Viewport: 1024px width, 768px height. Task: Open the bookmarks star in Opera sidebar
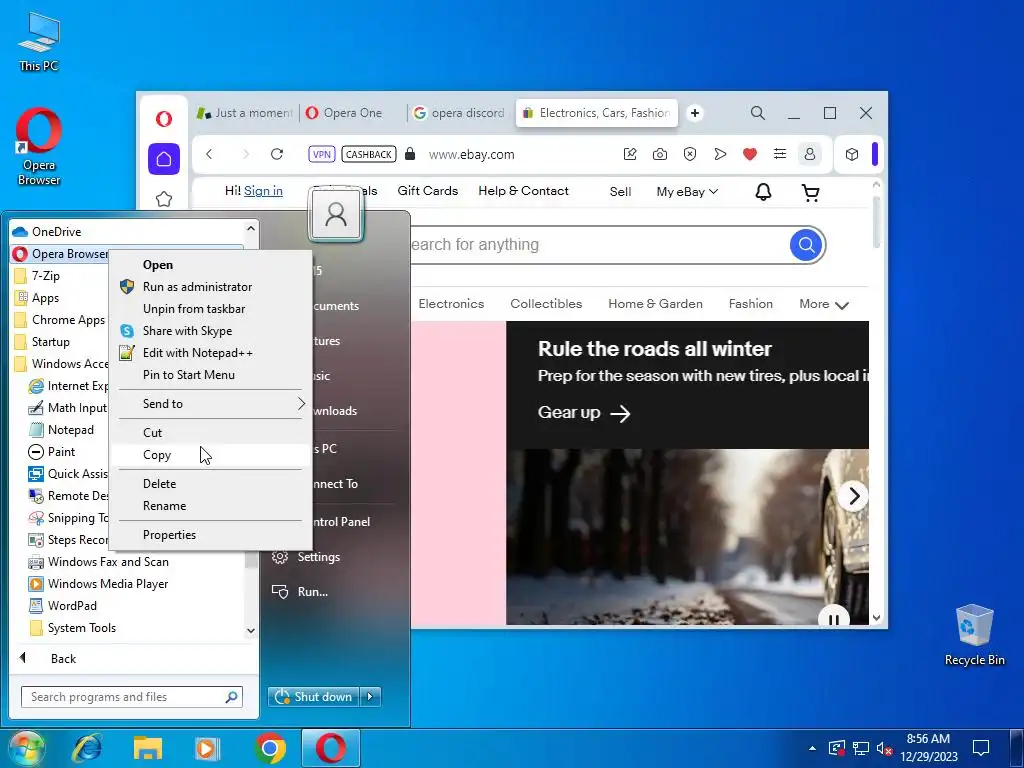pos(164,199)
